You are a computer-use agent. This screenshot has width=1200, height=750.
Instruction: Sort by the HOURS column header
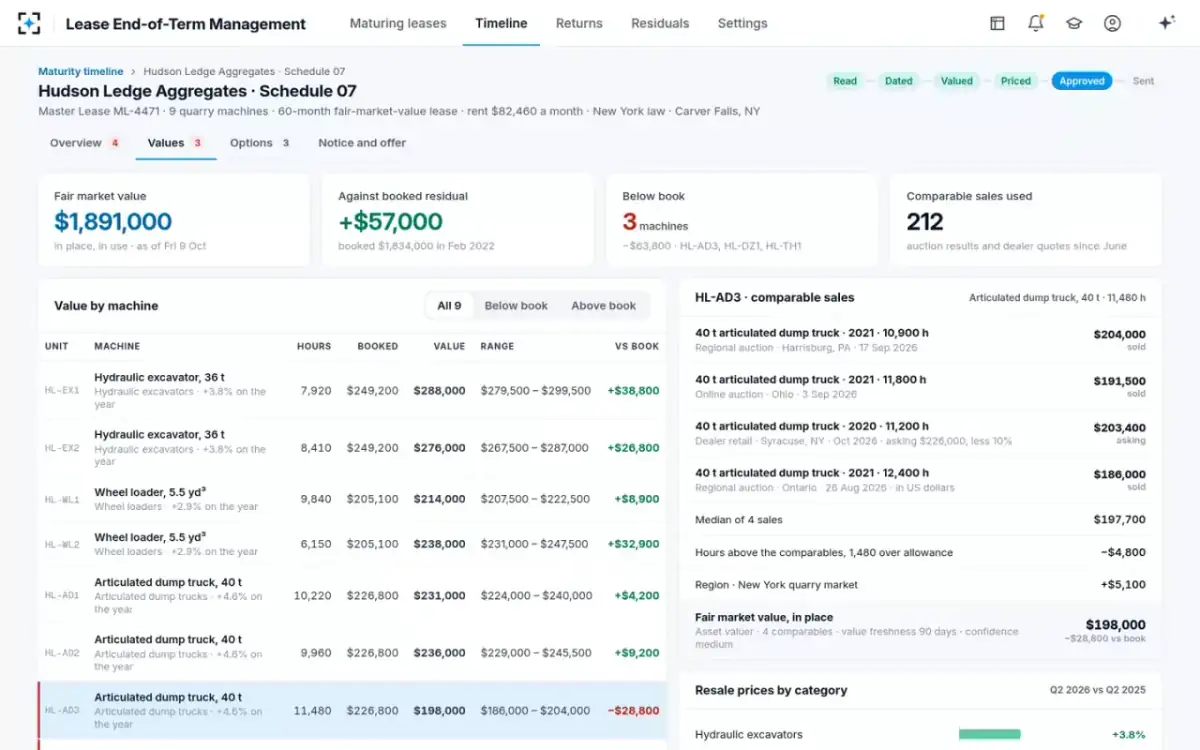(x=314, y=346)
